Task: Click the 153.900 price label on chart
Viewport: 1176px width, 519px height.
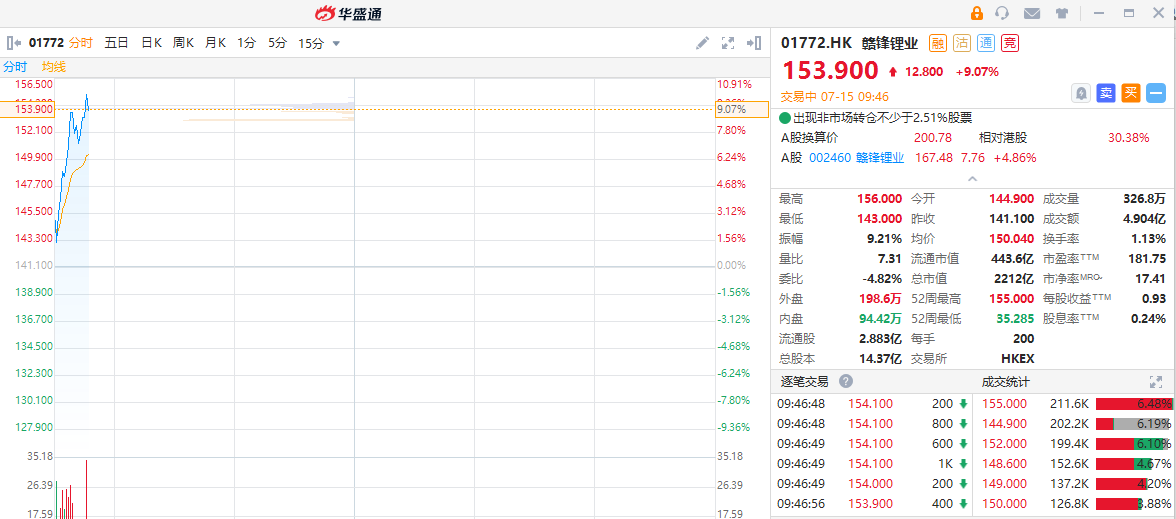Action: click(28, 110)
